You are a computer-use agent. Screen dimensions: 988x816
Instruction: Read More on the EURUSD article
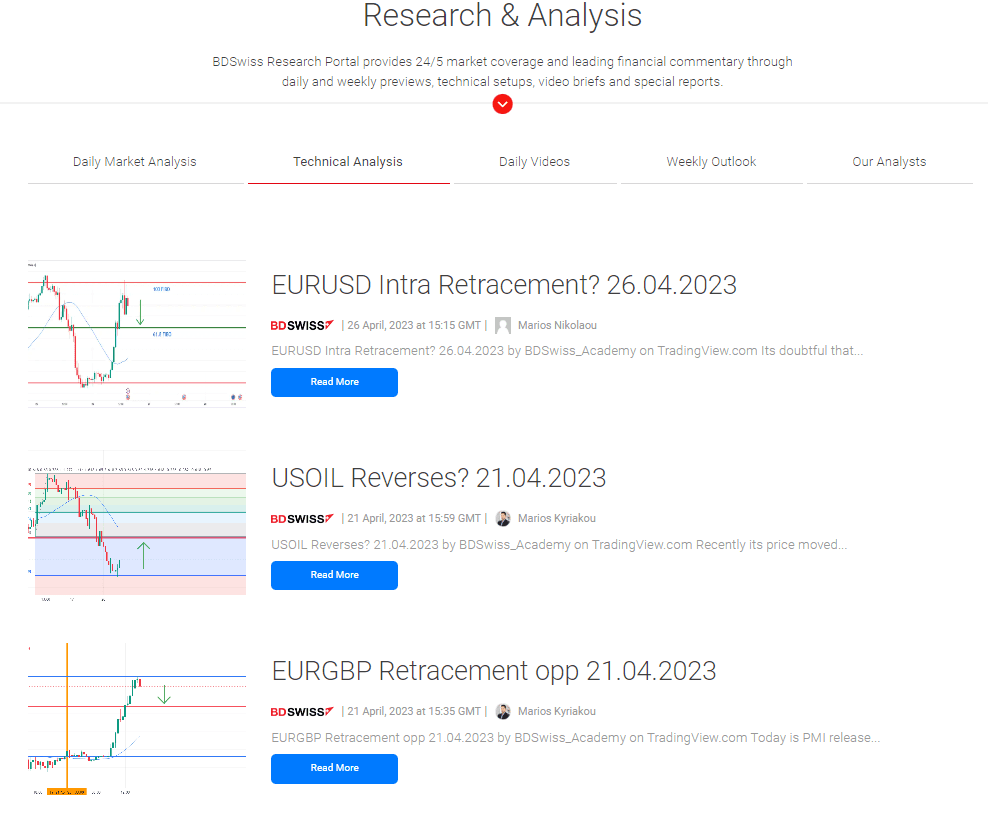point(335,382)
